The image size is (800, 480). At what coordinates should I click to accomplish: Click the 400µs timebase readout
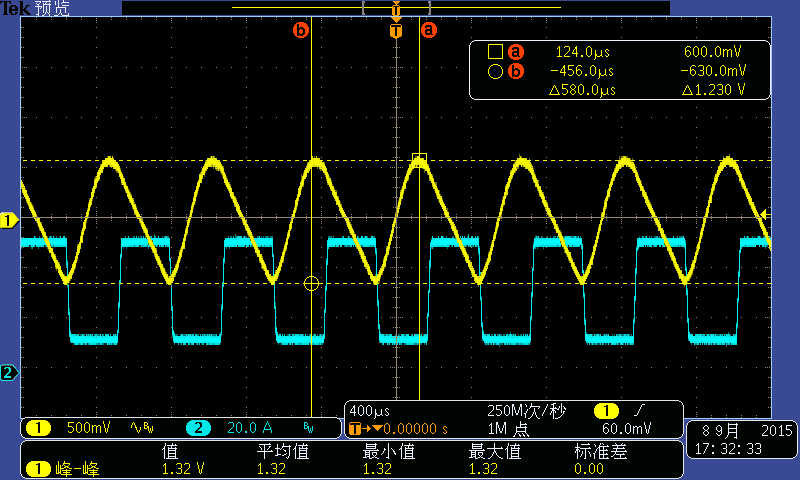tap(370, 411)
